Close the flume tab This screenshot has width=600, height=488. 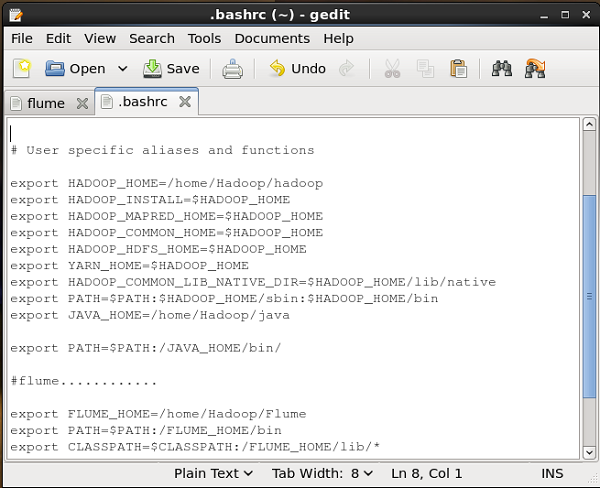click(x=81, y=103)
